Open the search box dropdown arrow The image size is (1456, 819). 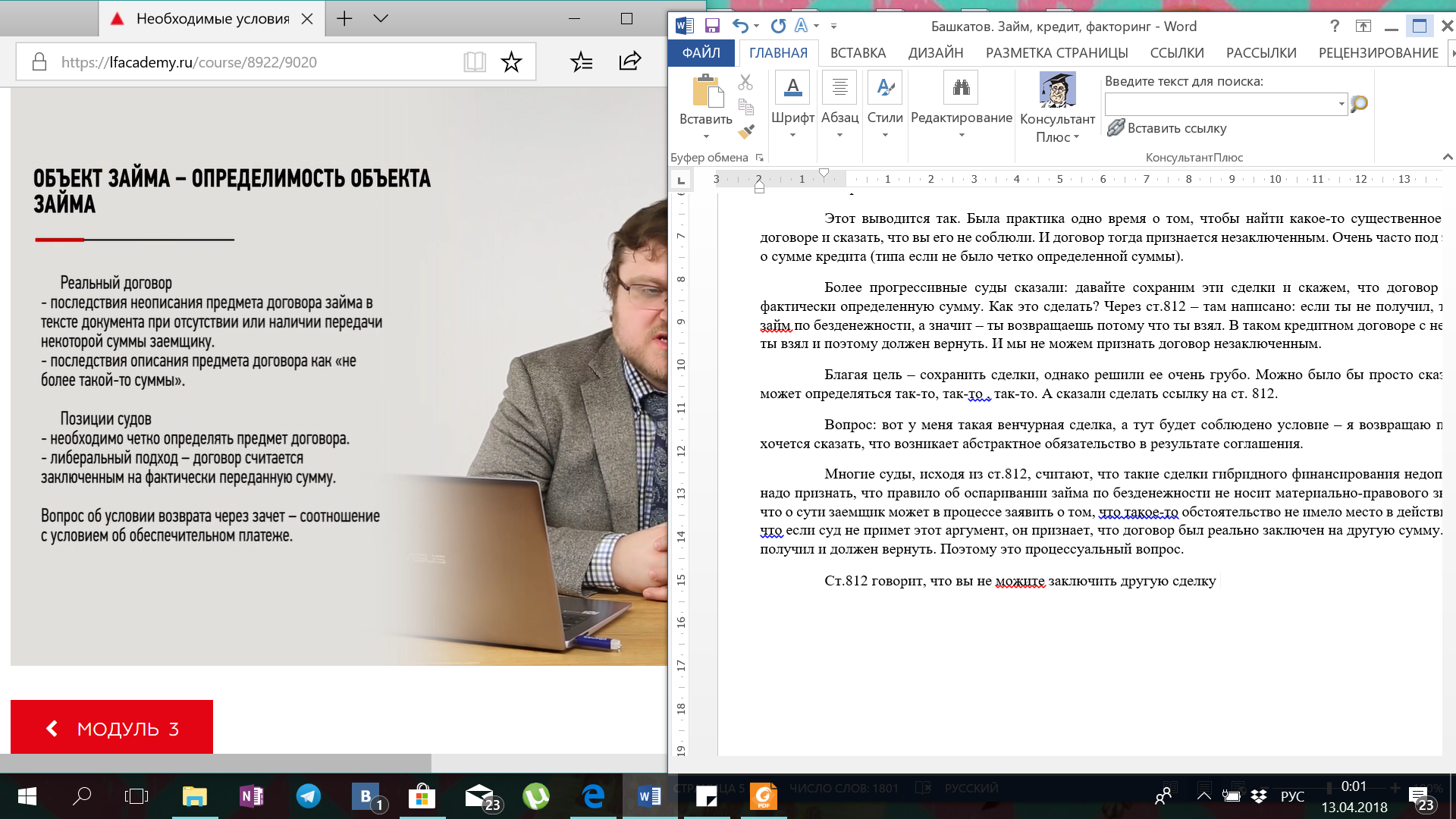click(x=1341, y=104)
